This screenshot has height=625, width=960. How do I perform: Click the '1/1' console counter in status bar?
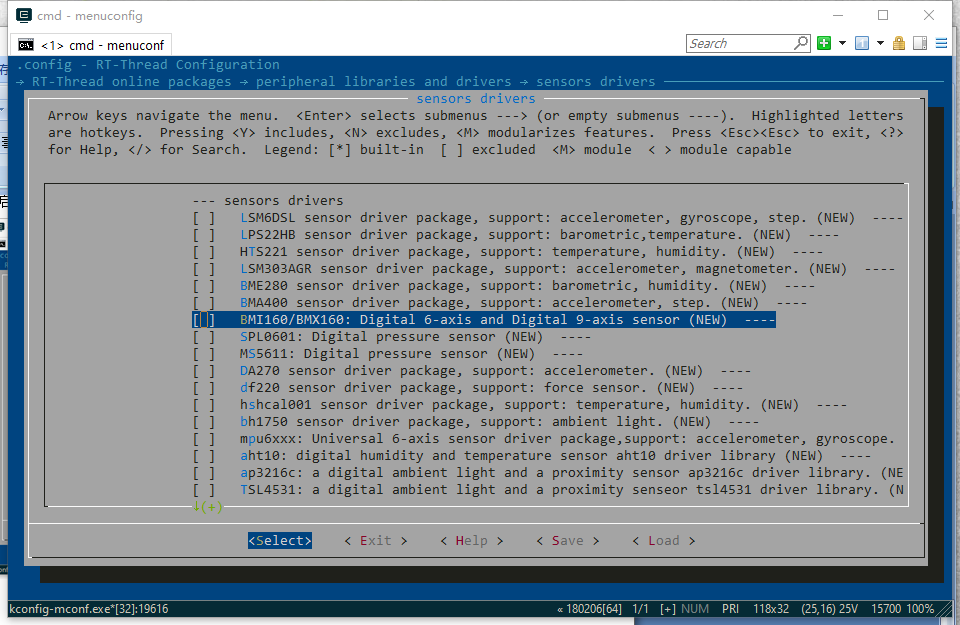640,609
